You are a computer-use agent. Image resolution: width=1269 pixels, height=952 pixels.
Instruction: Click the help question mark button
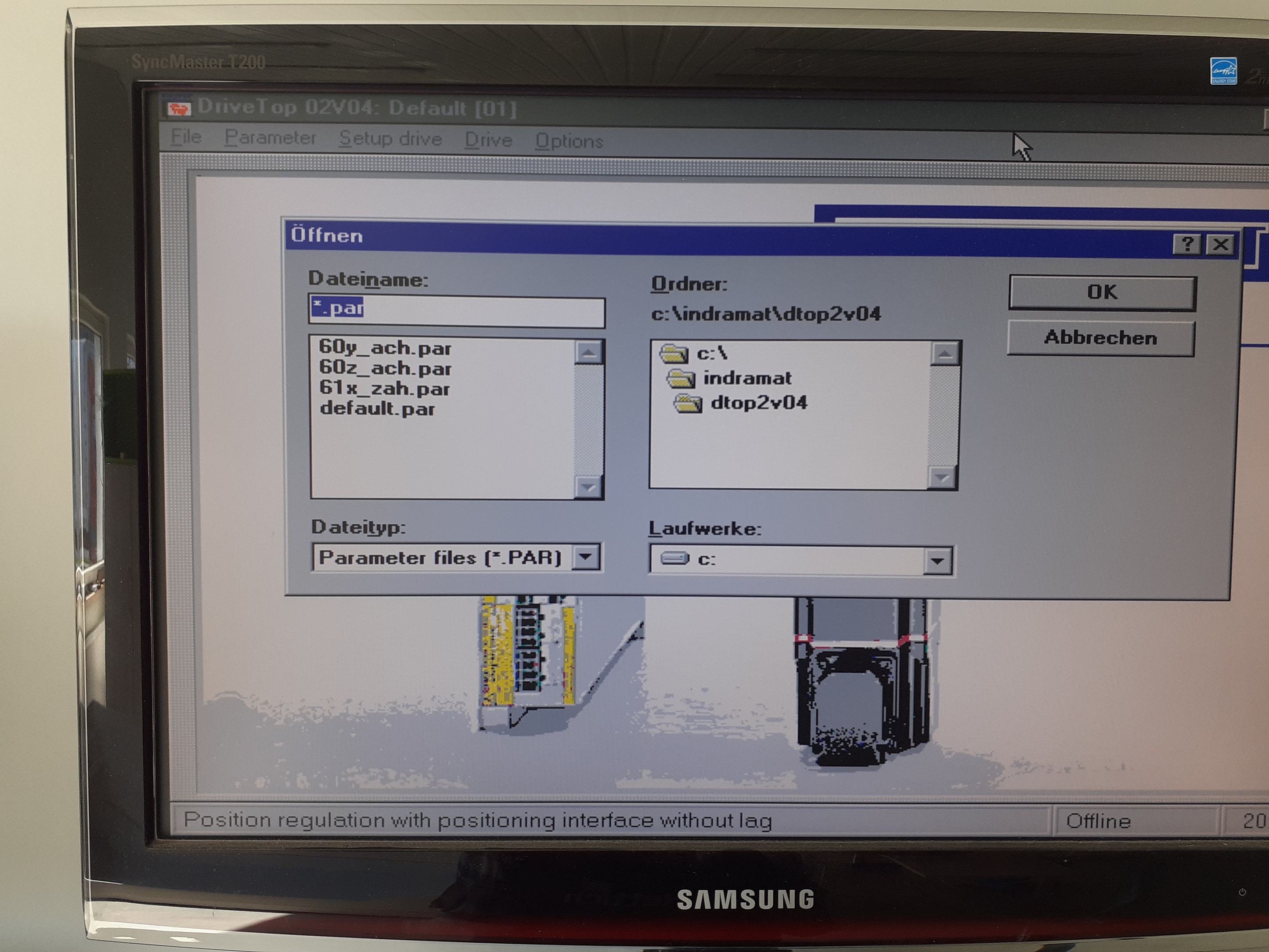(1187, 244)
